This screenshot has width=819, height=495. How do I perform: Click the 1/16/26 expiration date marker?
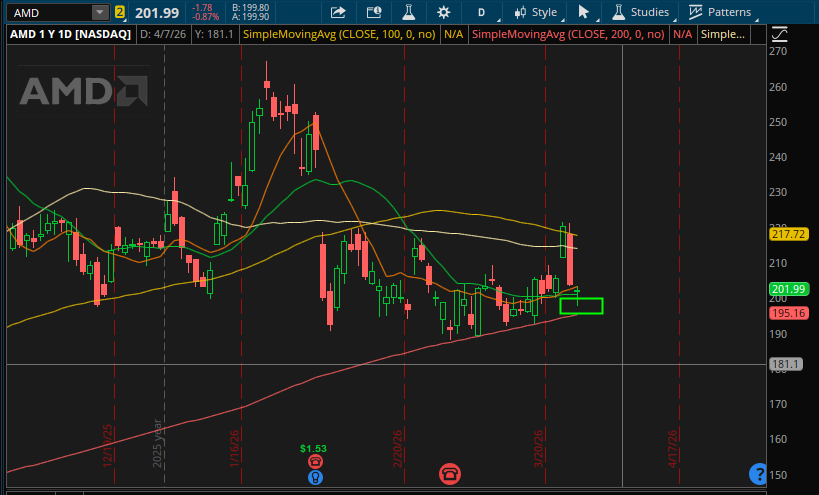click(x=234, y=449)
